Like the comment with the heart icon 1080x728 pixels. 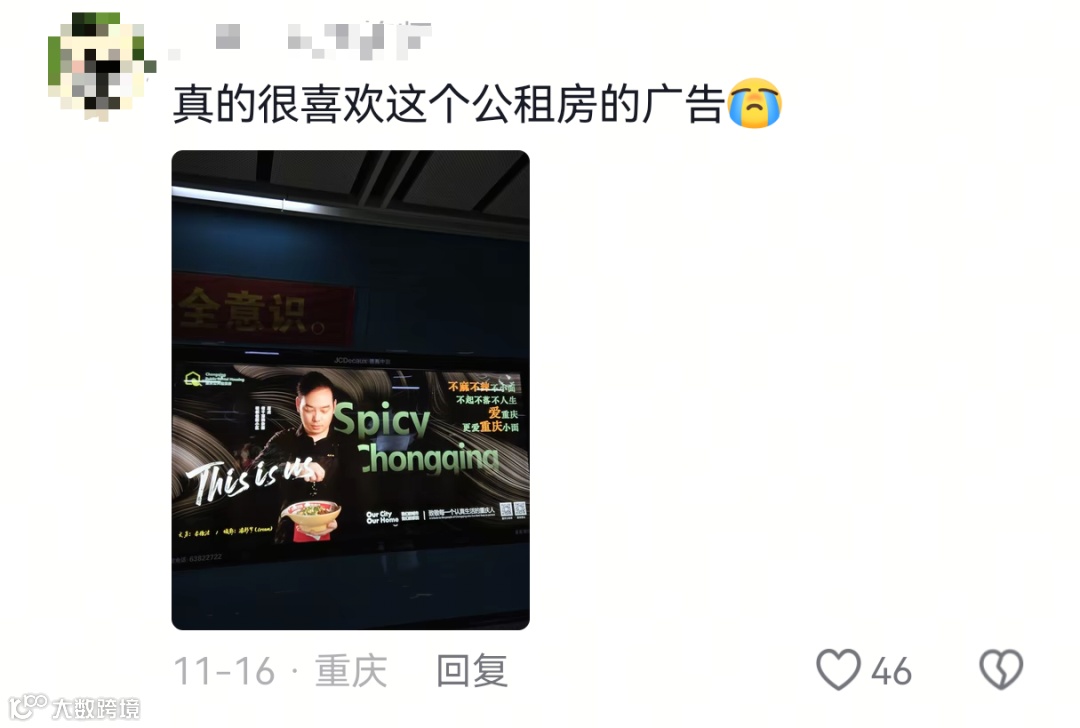[838, 669]
